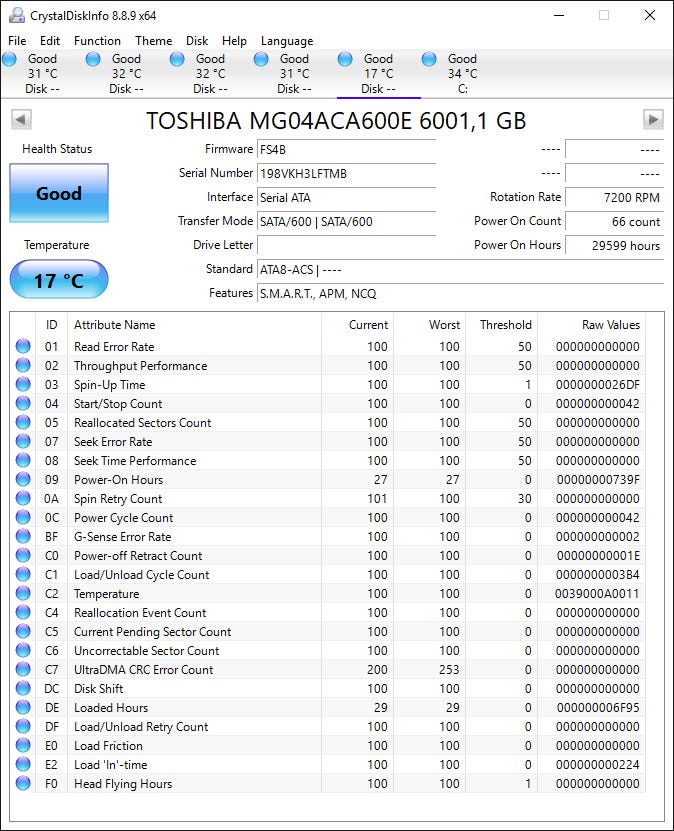
Task: Click the Reallocated Sectors Count status orb
Action: coord(23,423)
